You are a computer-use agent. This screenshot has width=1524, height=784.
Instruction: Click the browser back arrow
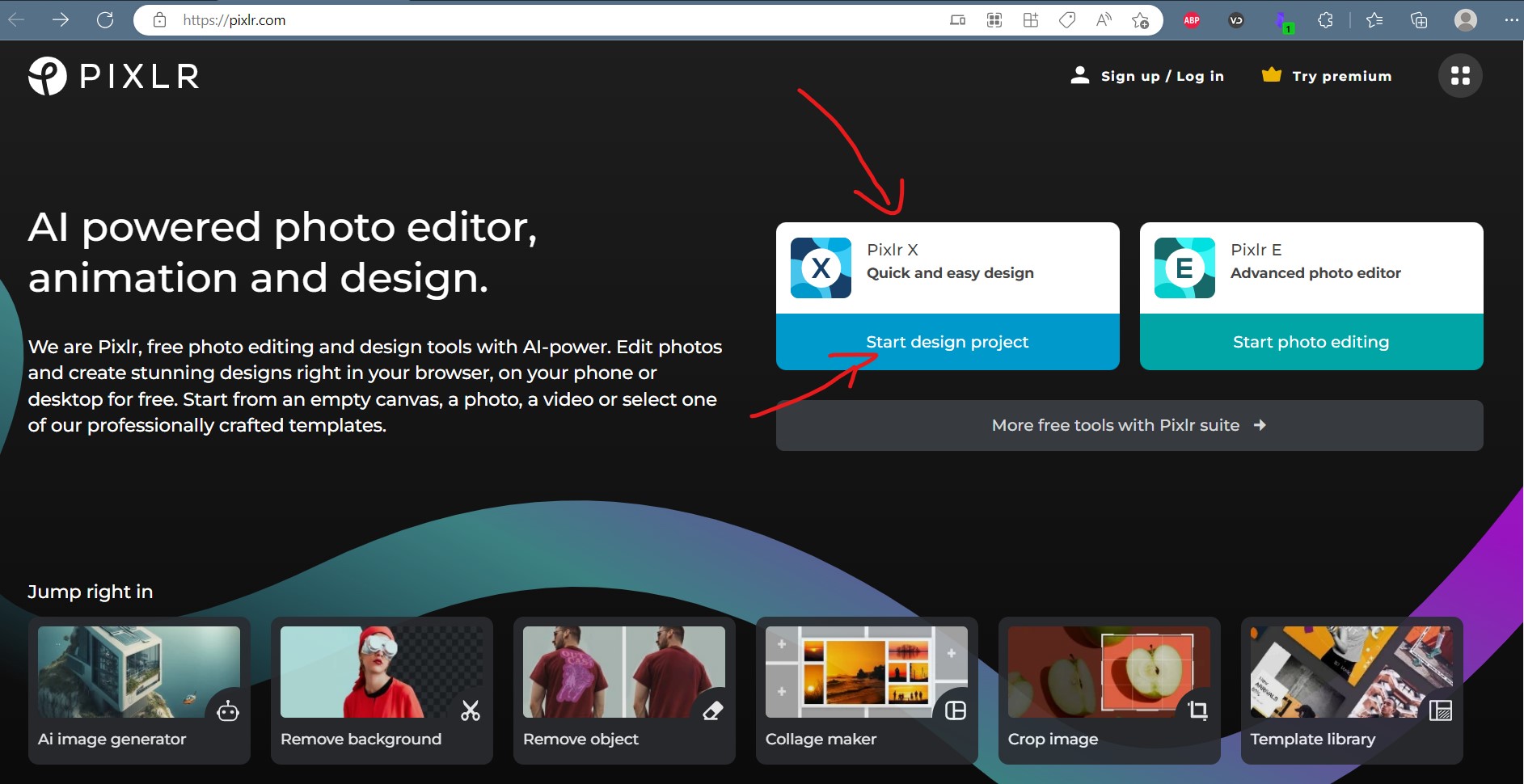[x=16, y=20]
